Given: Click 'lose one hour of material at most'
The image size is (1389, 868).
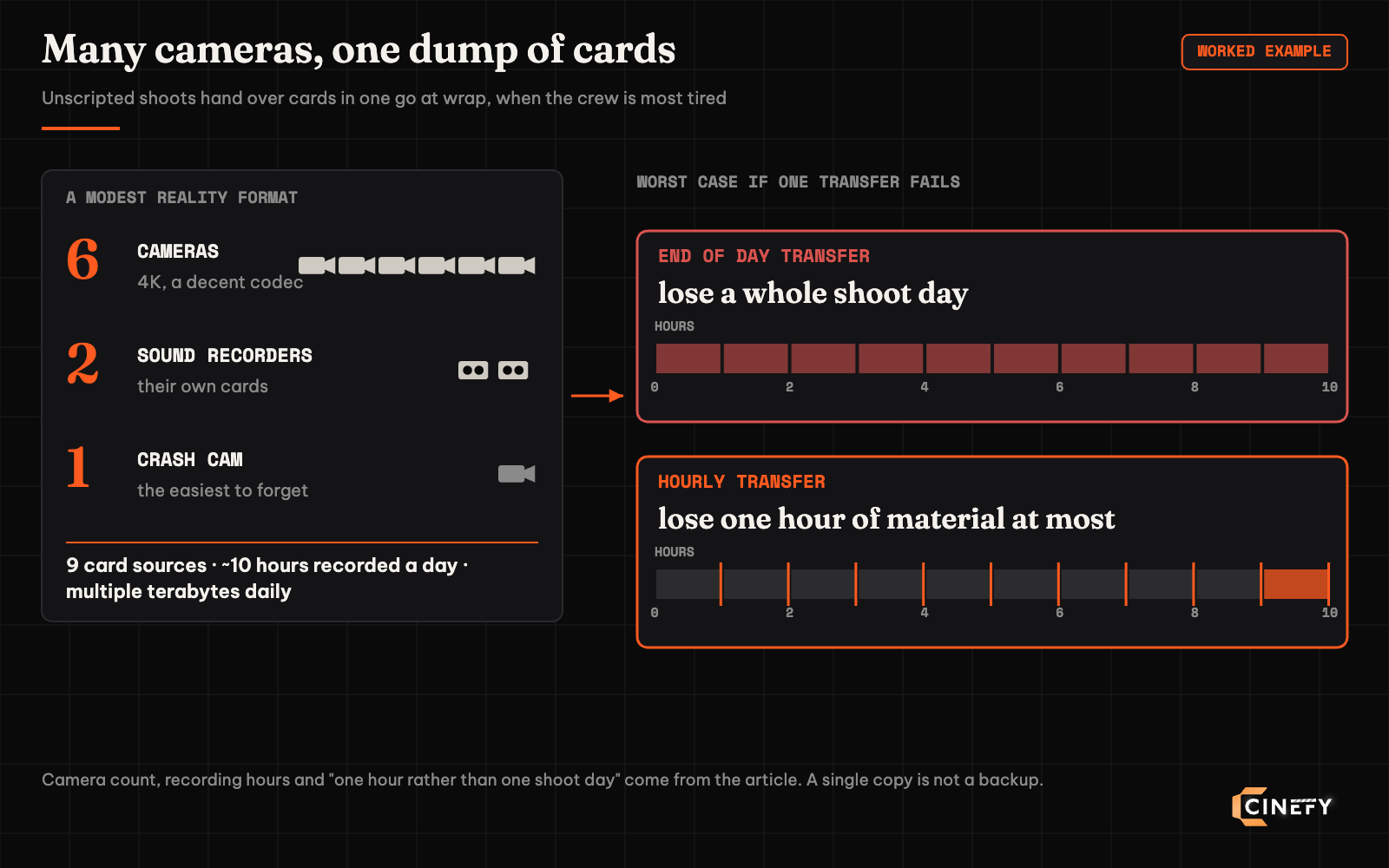Looking at the screenshot, I should 886,519.
